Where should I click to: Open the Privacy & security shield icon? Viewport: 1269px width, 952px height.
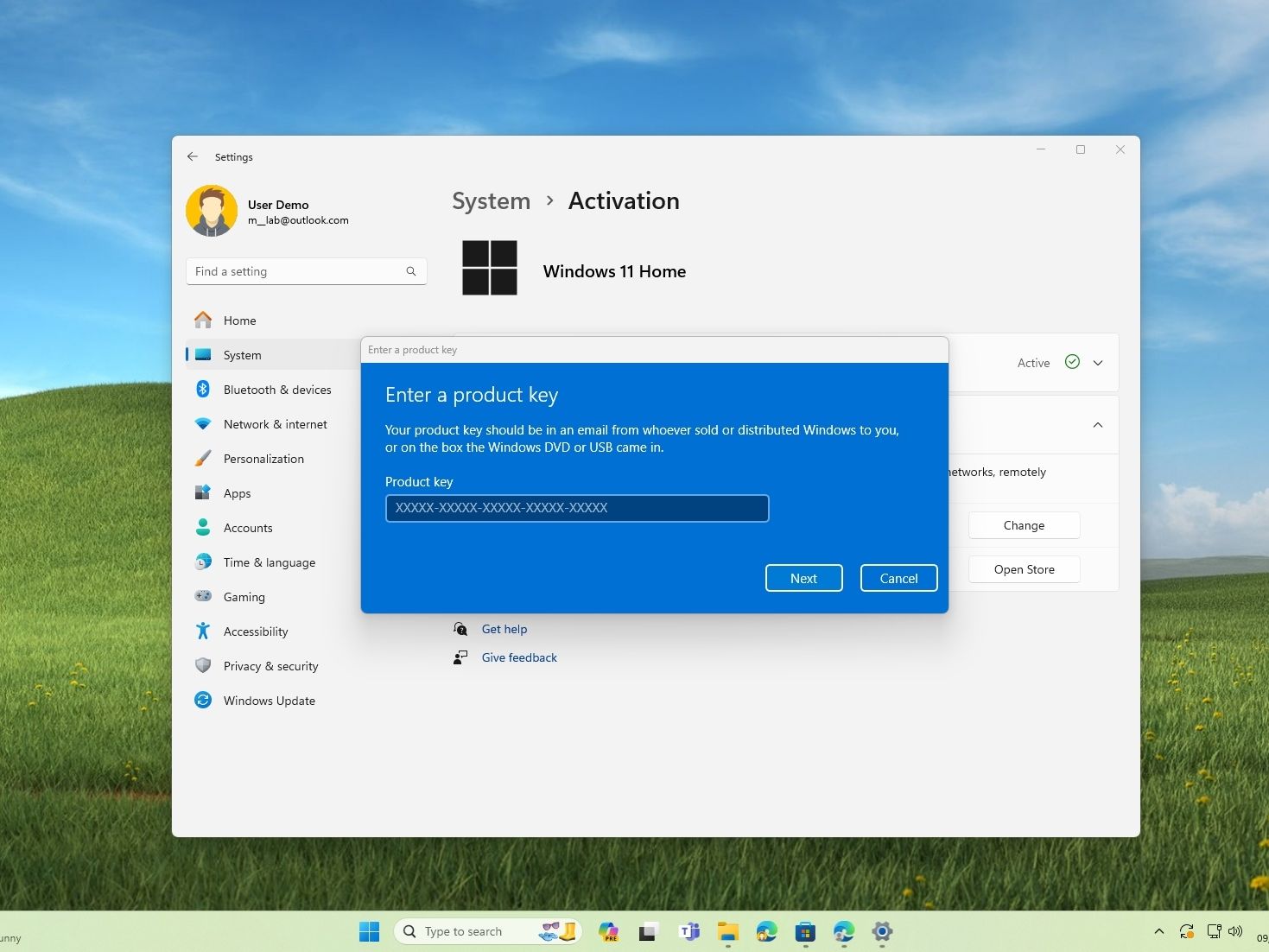click(203, 665)
